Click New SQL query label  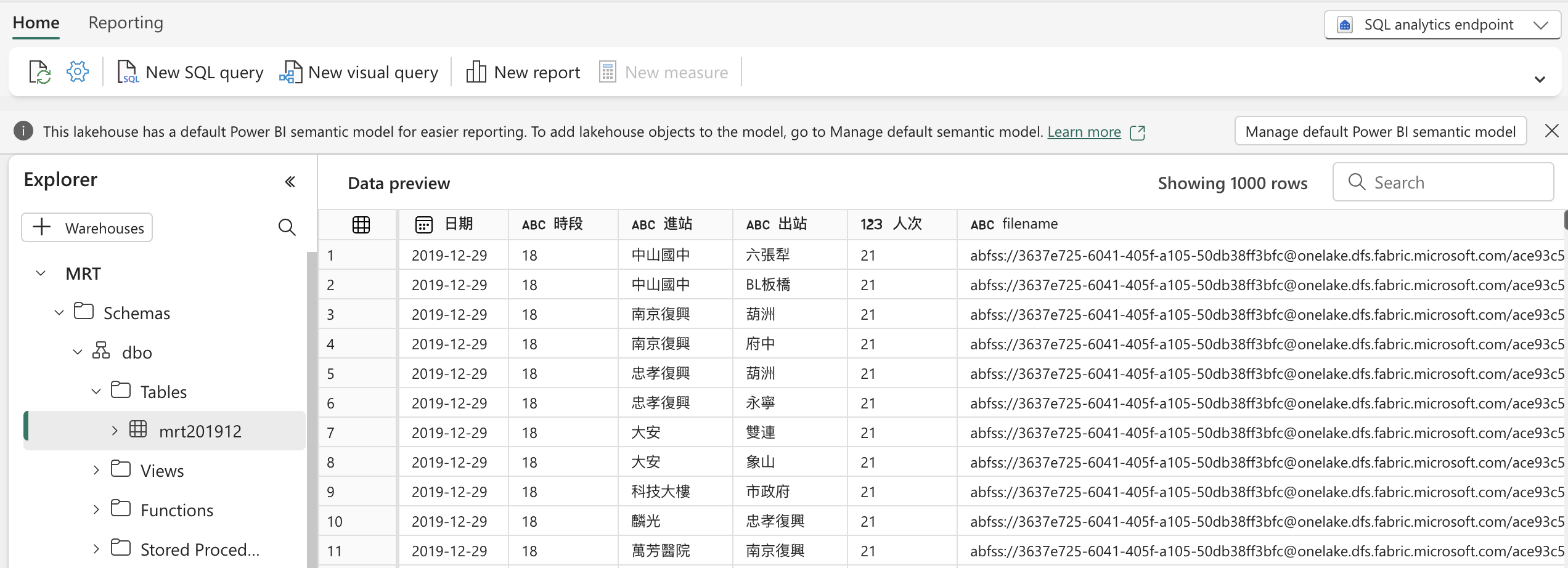205,72
